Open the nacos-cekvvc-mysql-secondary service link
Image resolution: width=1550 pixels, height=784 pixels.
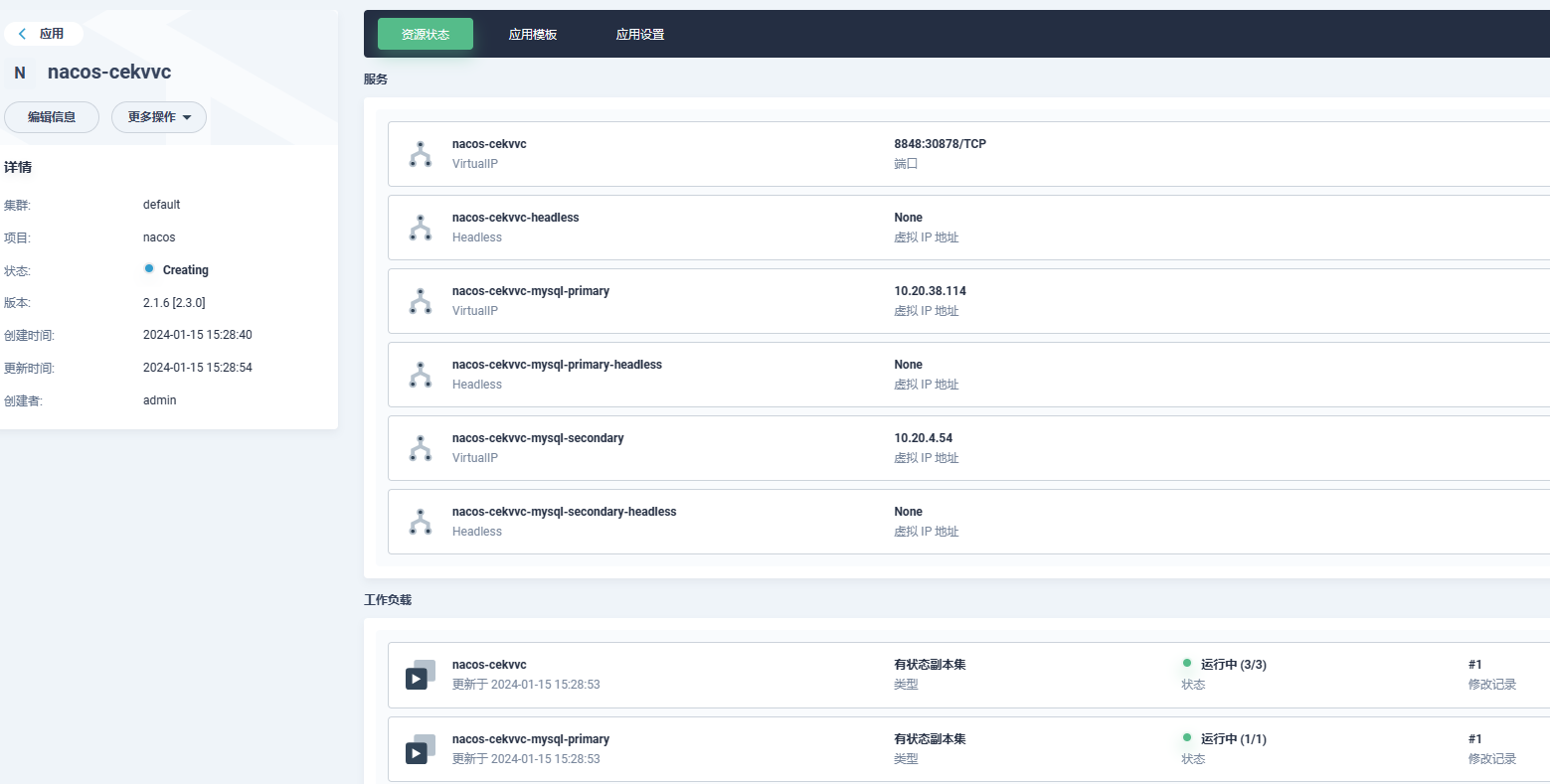pyautogui.click(x=538, y=438)
